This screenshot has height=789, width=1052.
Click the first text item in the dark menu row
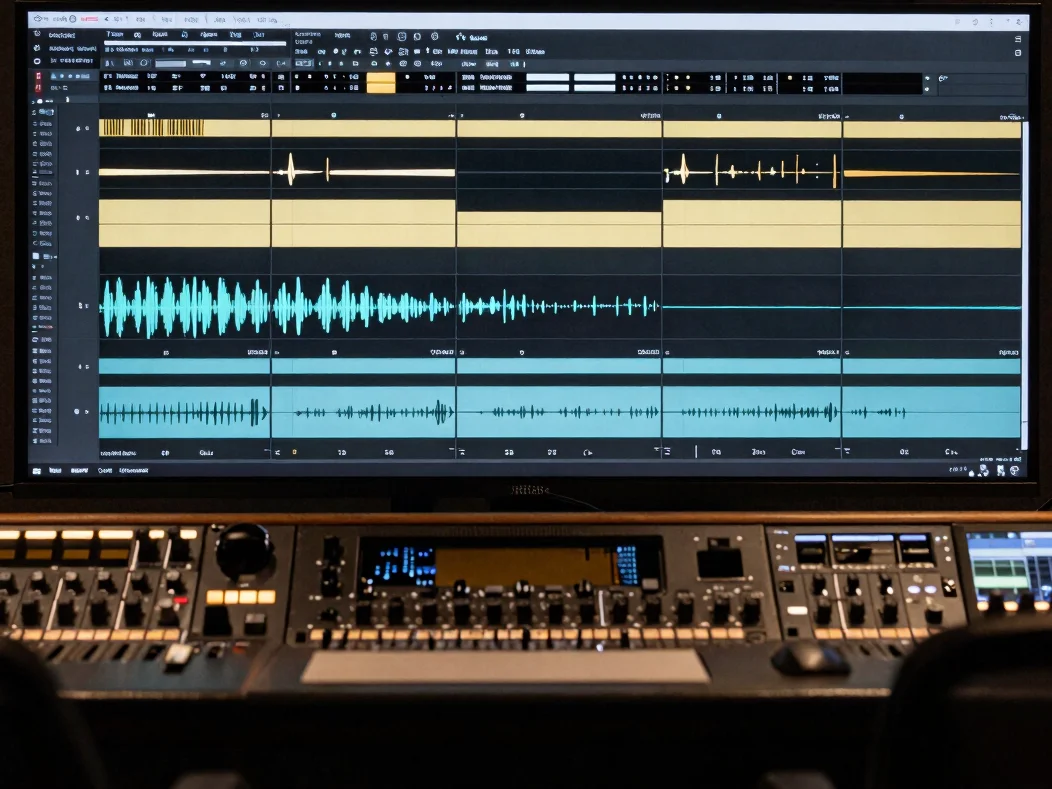pyautogui.click(x=115, y=34)
